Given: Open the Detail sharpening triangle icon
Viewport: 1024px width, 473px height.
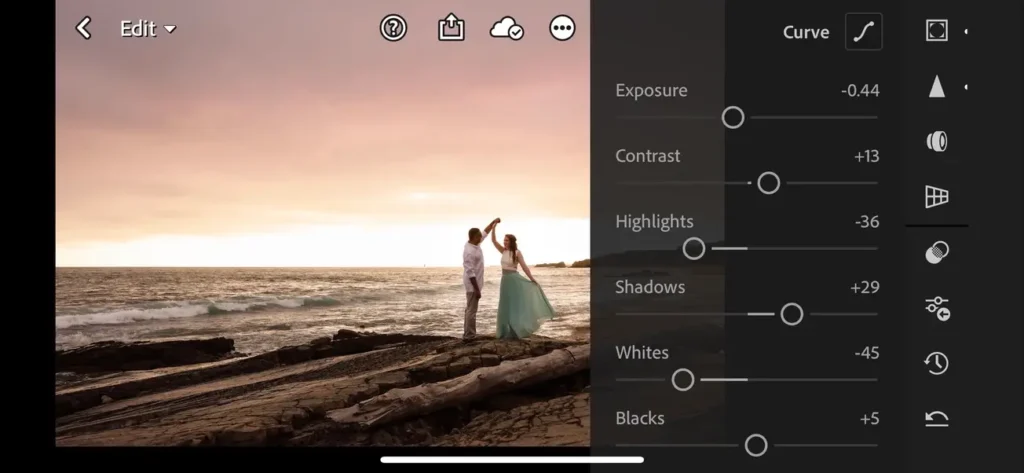Looking at the screenshot, I should tap(936, 86).
